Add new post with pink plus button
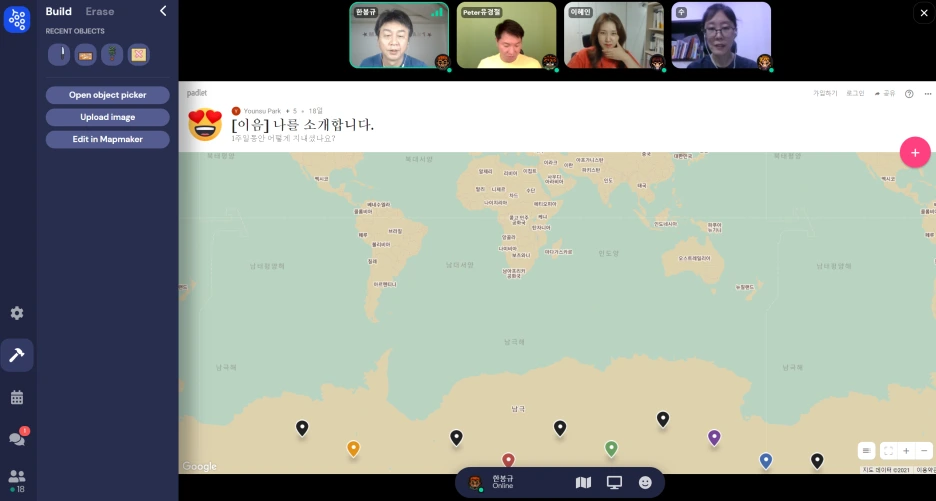Screen dimensions: 936x501 [x=915, y=153]
